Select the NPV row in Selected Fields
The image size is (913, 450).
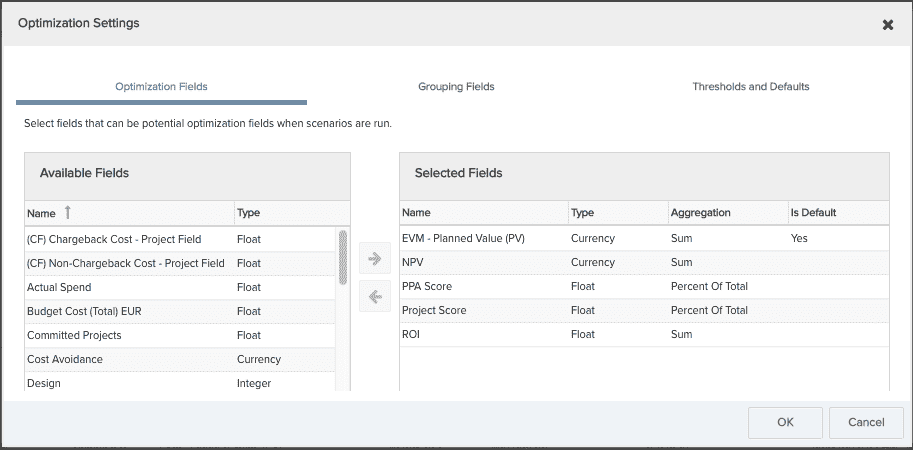[x=645, y=263]
